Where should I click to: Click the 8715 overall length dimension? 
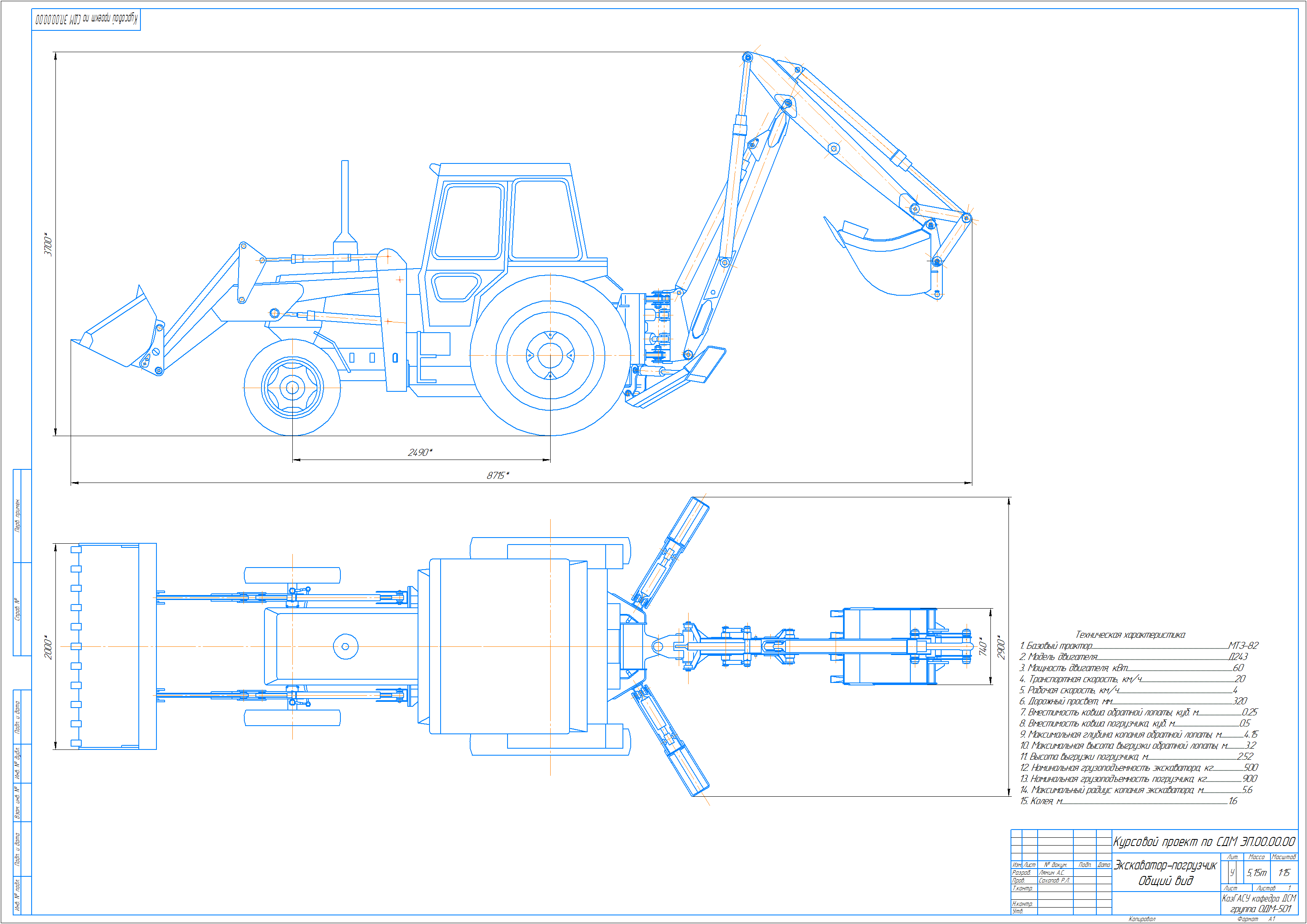pyautogui.click(x=498, y=475)
